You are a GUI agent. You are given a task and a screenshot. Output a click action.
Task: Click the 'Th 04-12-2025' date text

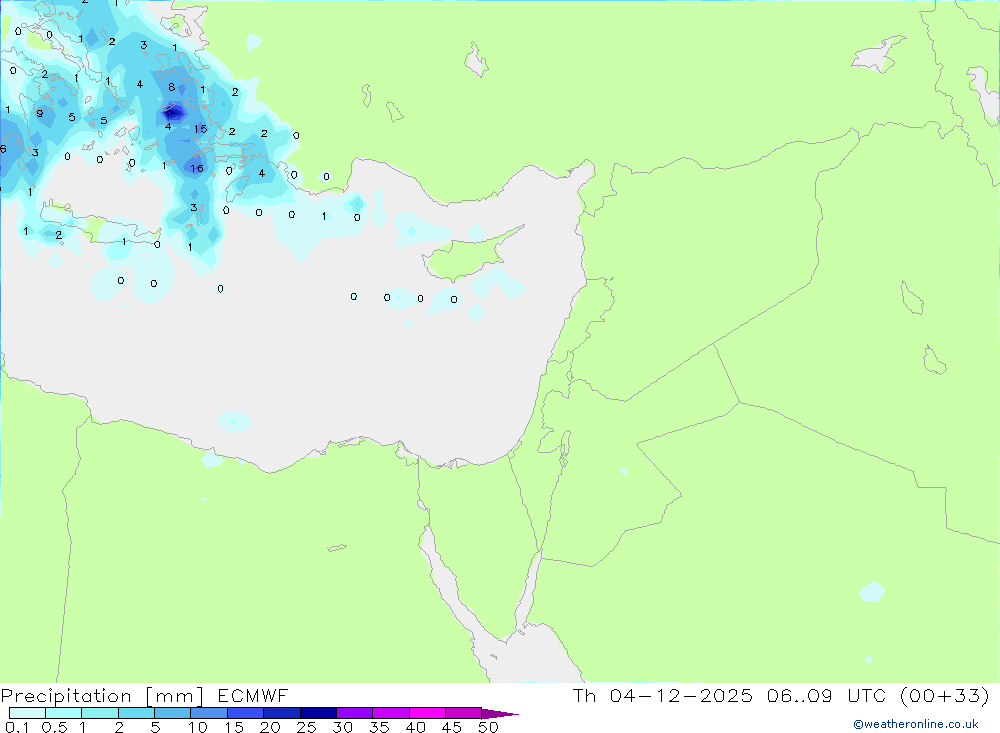pyautogui.click(x=663, y=695)
